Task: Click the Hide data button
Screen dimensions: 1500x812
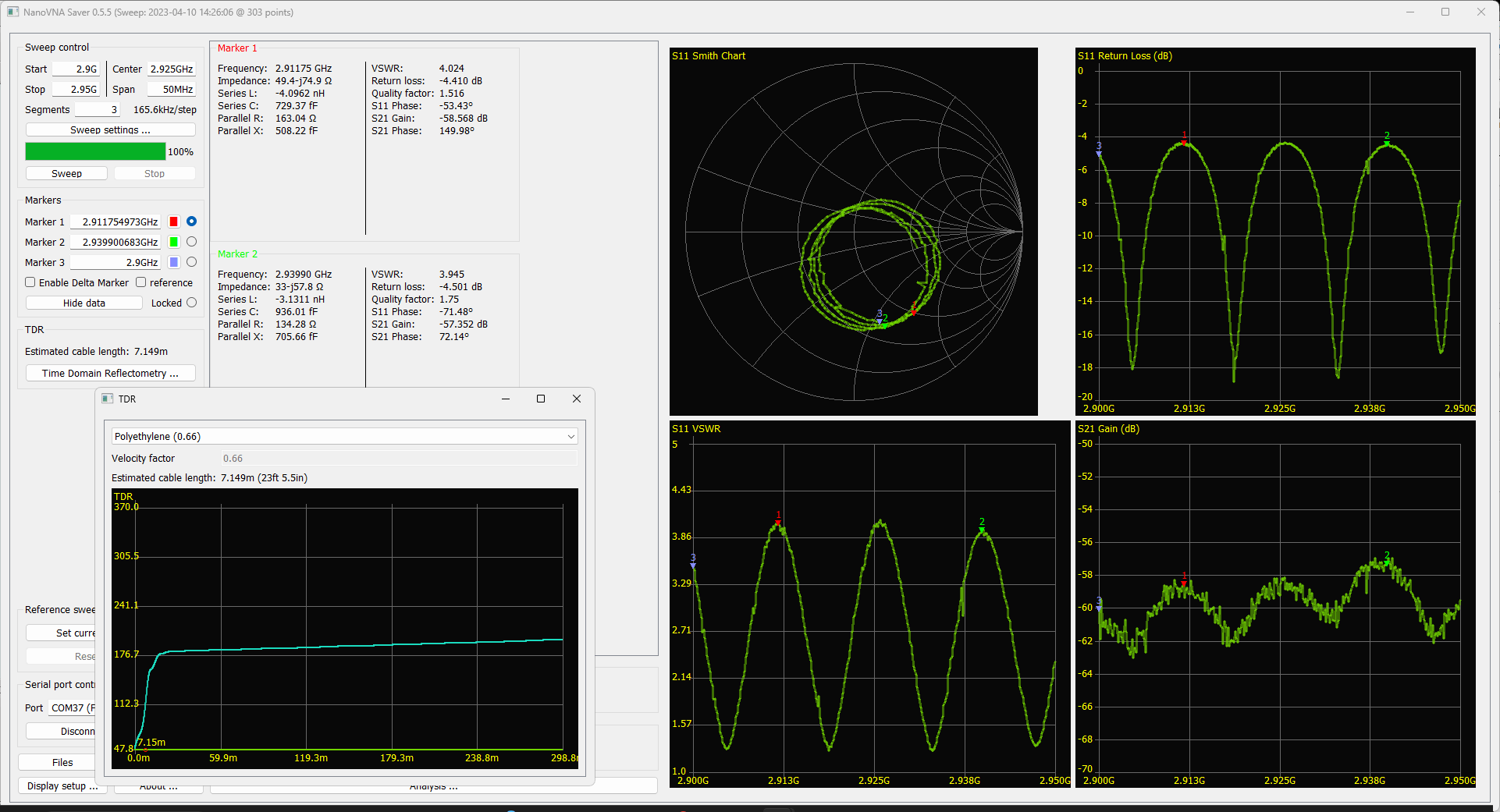Action: pos(84,303)
